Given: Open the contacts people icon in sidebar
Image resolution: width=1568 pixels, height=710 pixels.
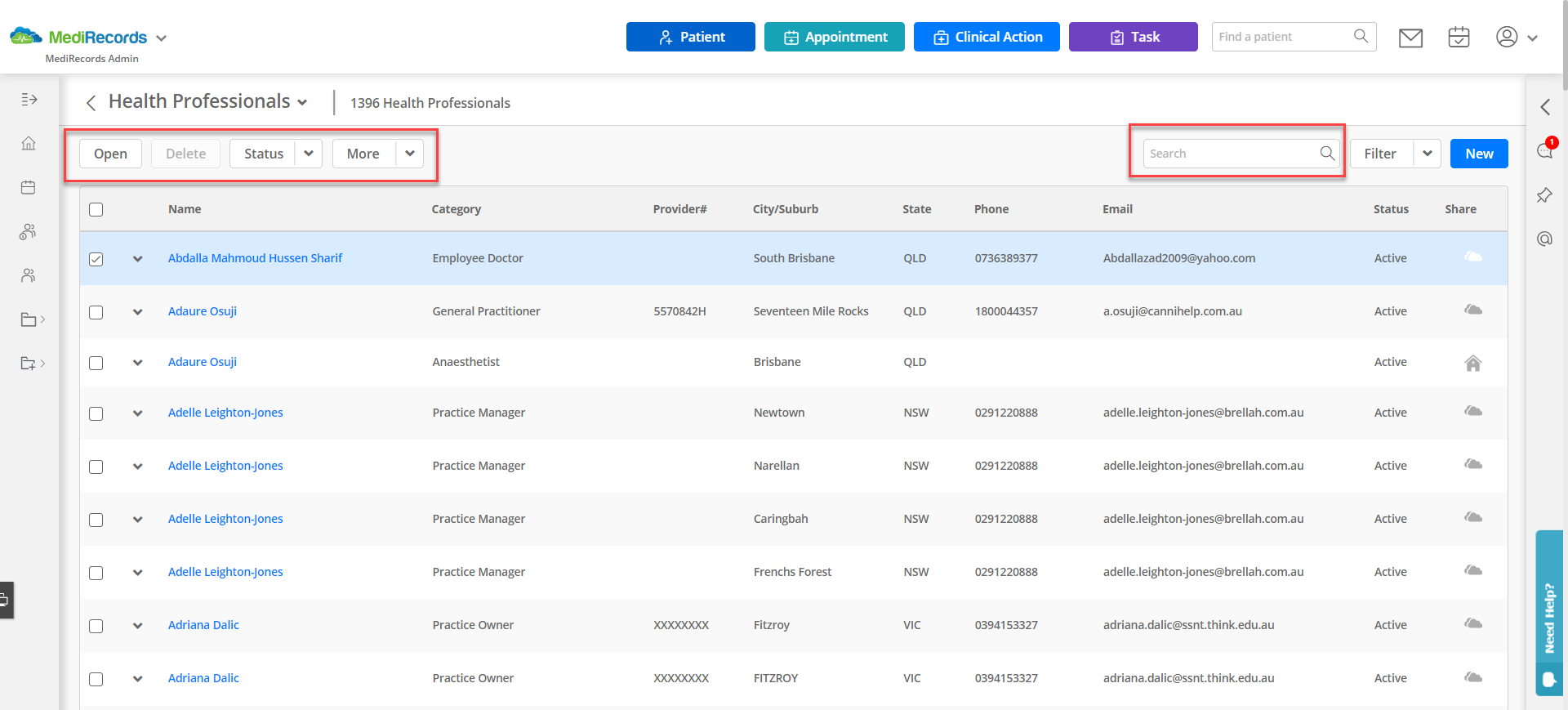Looking at the screenshot, I should pyautogui.click(x=29, y=275).
